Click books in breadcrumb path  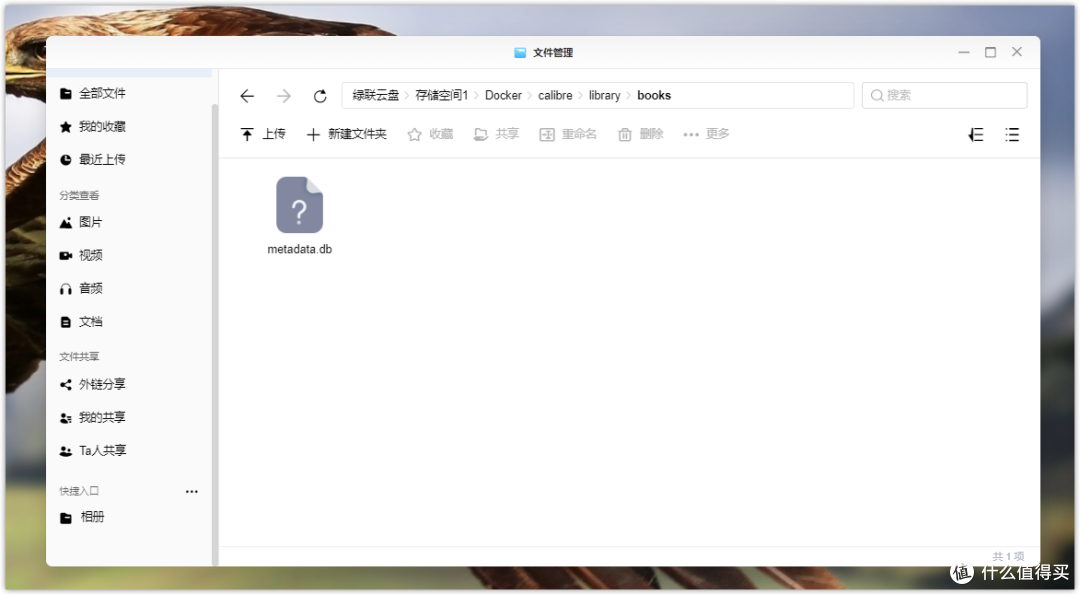coord(654,96)
